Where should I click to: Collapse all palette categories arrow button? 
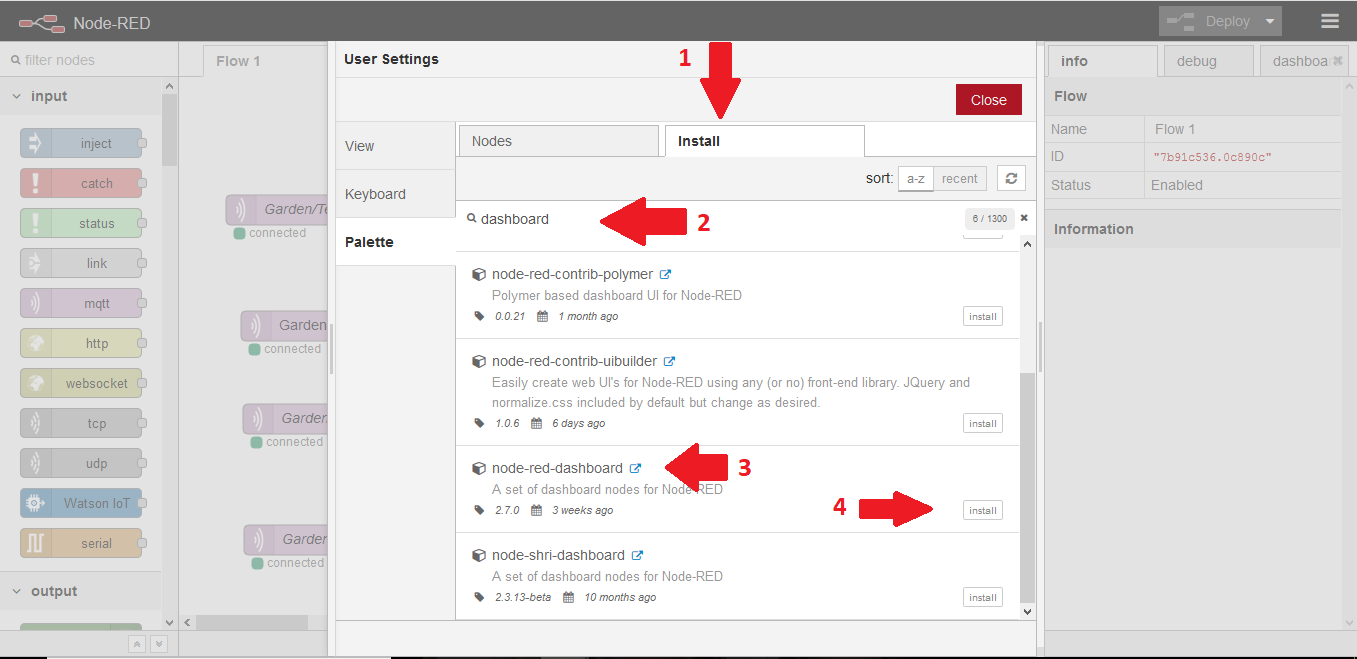(x=138, y=644)
